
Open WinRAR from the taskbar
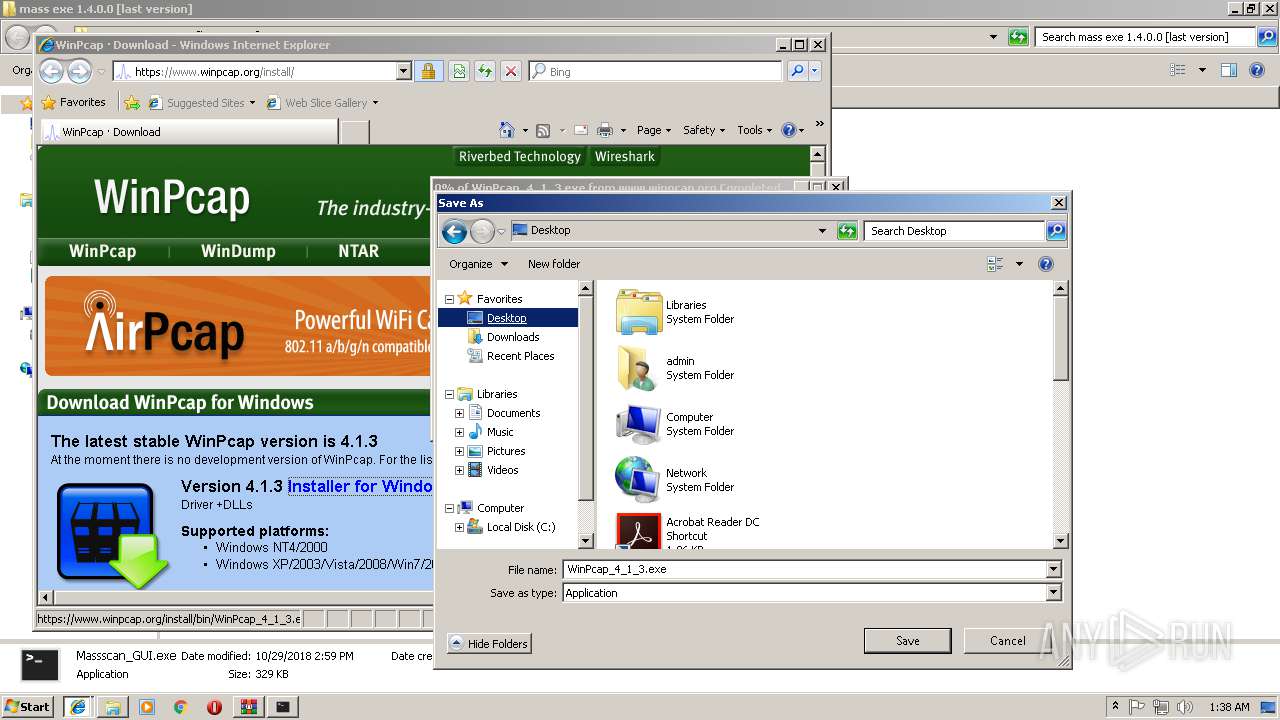(248, 706)
